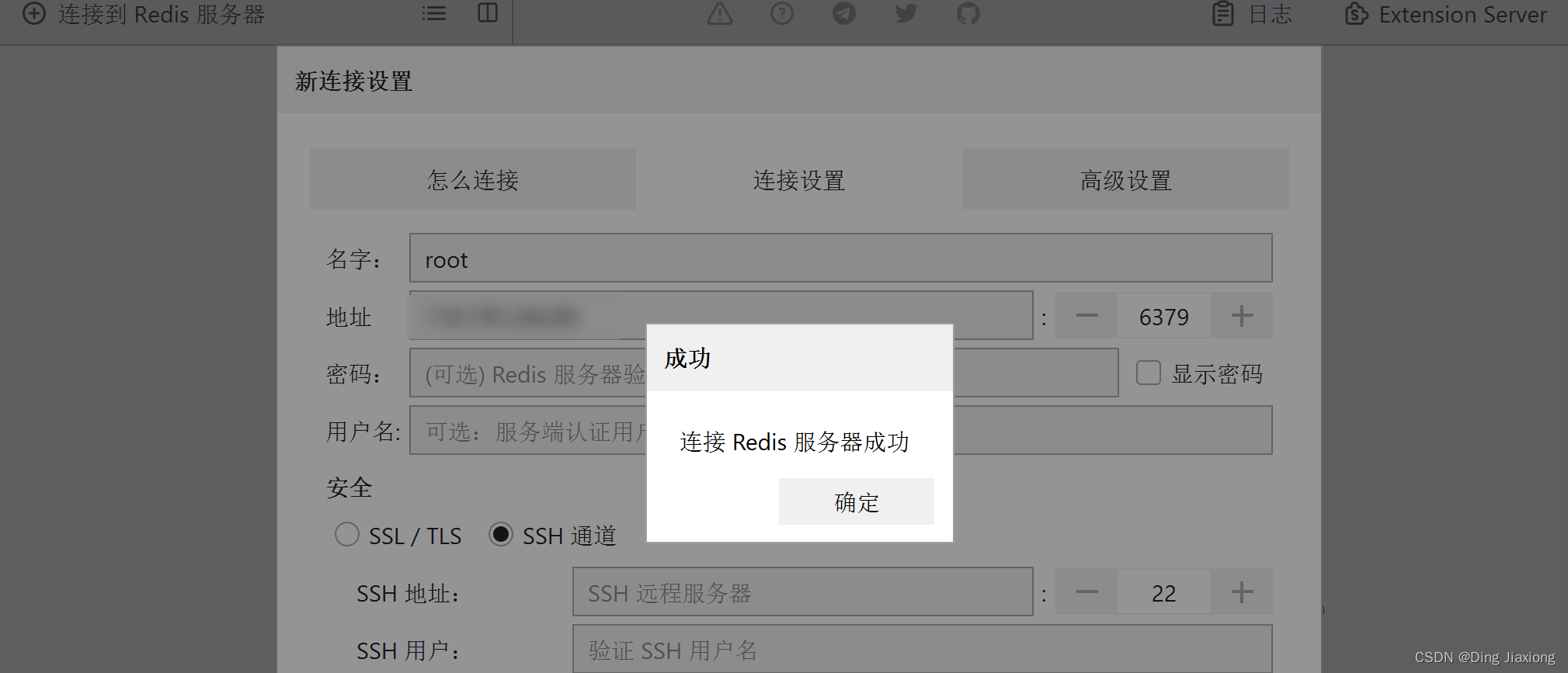Switch to 怎么连接 tab
This screenshot has width=1568, height=673.
click(x=473, y=179)
